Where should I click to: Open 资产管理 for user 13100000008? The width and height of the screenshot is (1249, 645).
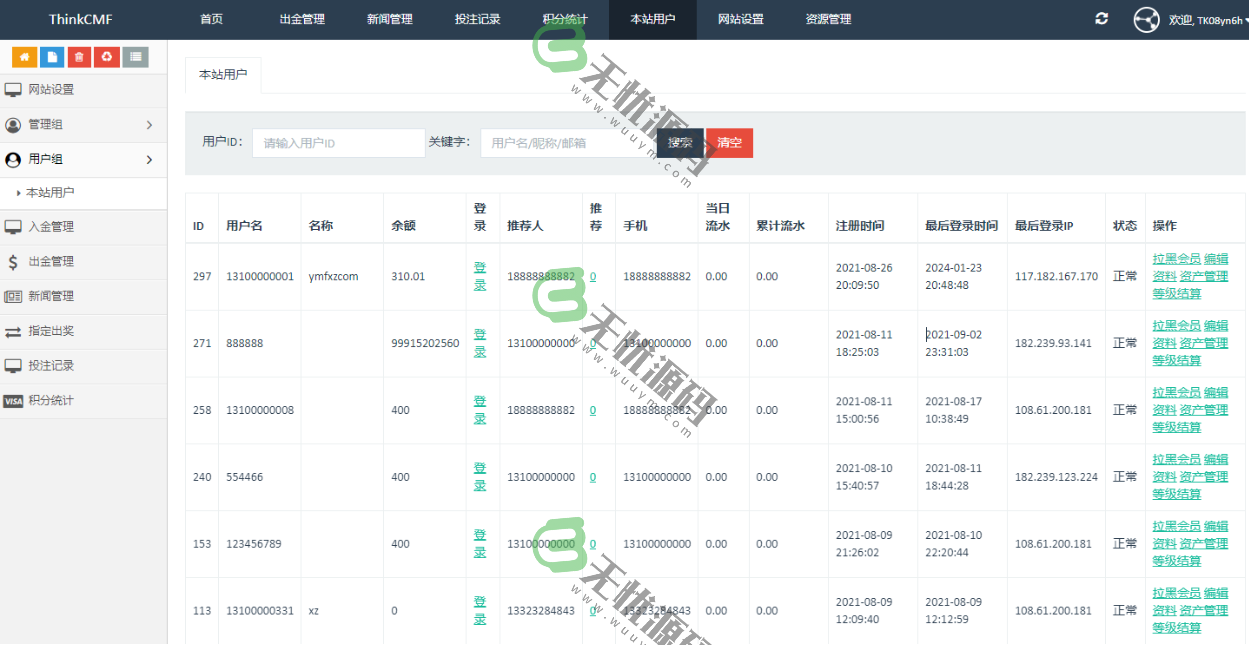coord(1202,409)
